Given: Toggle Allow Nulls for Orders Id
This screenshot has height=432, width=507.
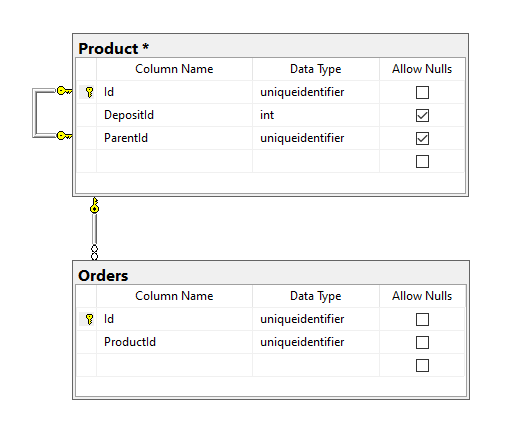Looking at the screenshot, I should (x=422, y=319).
